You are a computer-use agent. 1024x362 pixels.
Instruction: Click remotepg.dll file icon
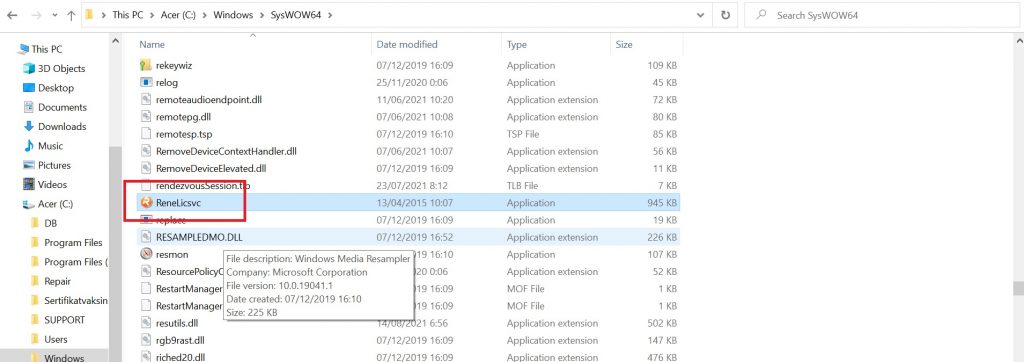tap(146, 117)
